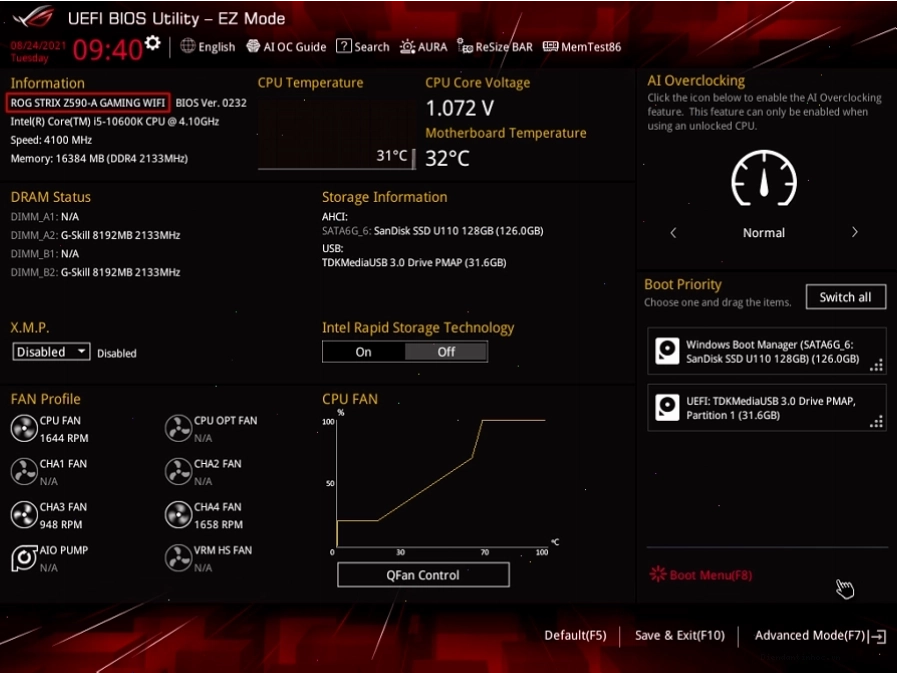This screenshot has width=897, height=674.
Task: Open the Search tool
Action: coord(363,46)
